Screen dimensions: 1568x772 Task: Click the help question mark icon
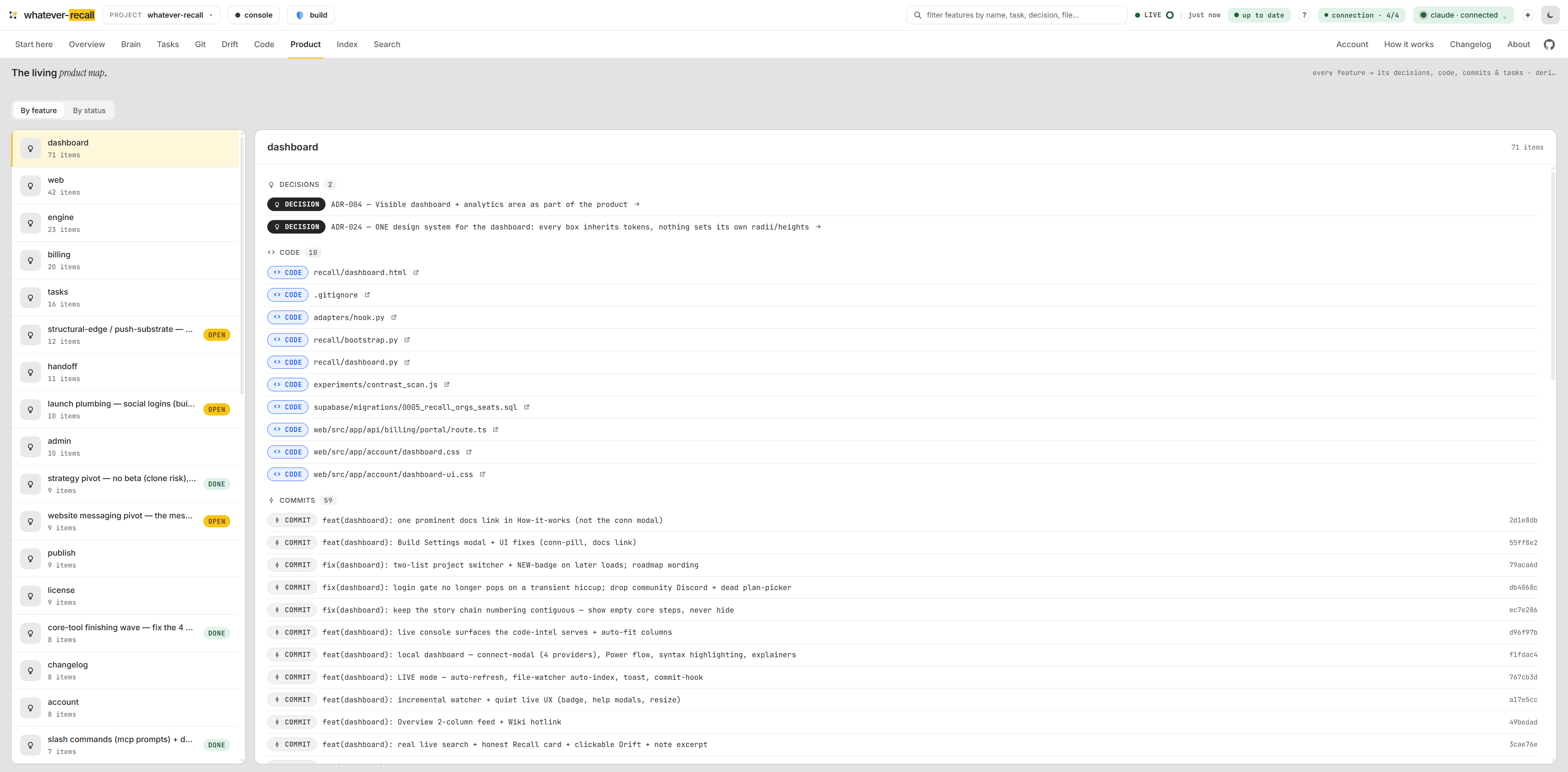(x=1304, y=15)
